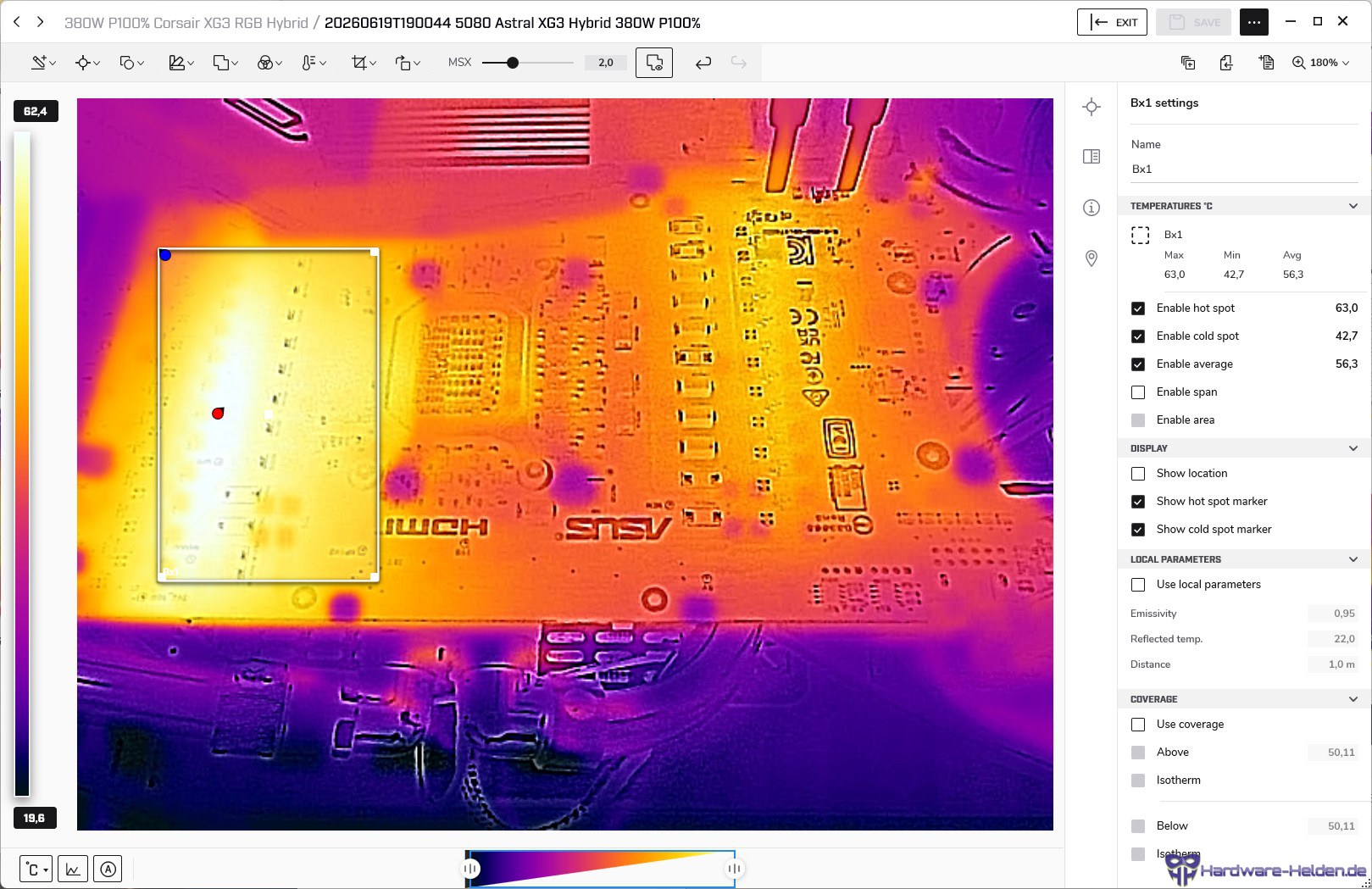
Task: Open the image information side panel
Action: click(x=1091, y=208)
